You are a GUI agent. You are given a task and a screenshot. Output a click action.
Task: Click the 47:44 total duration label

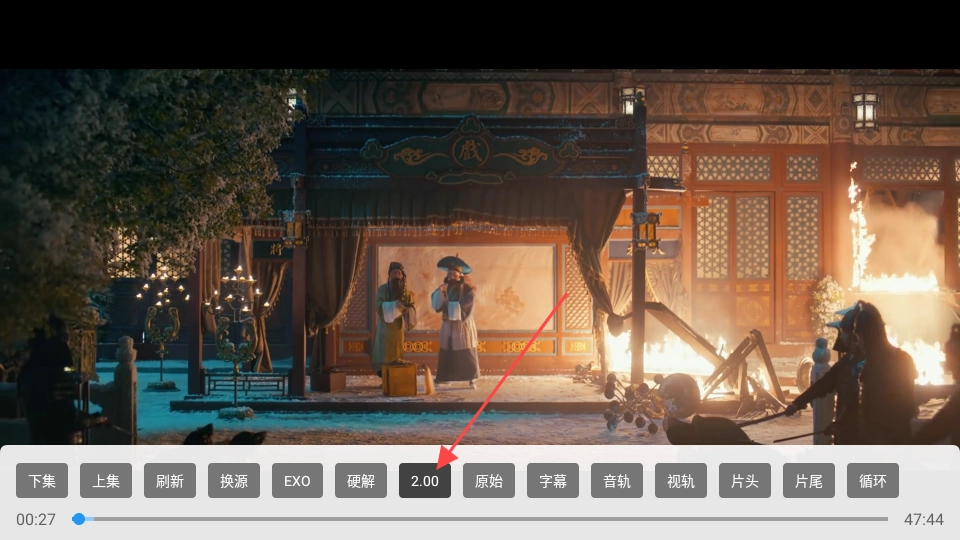click(x=923, y=520)
